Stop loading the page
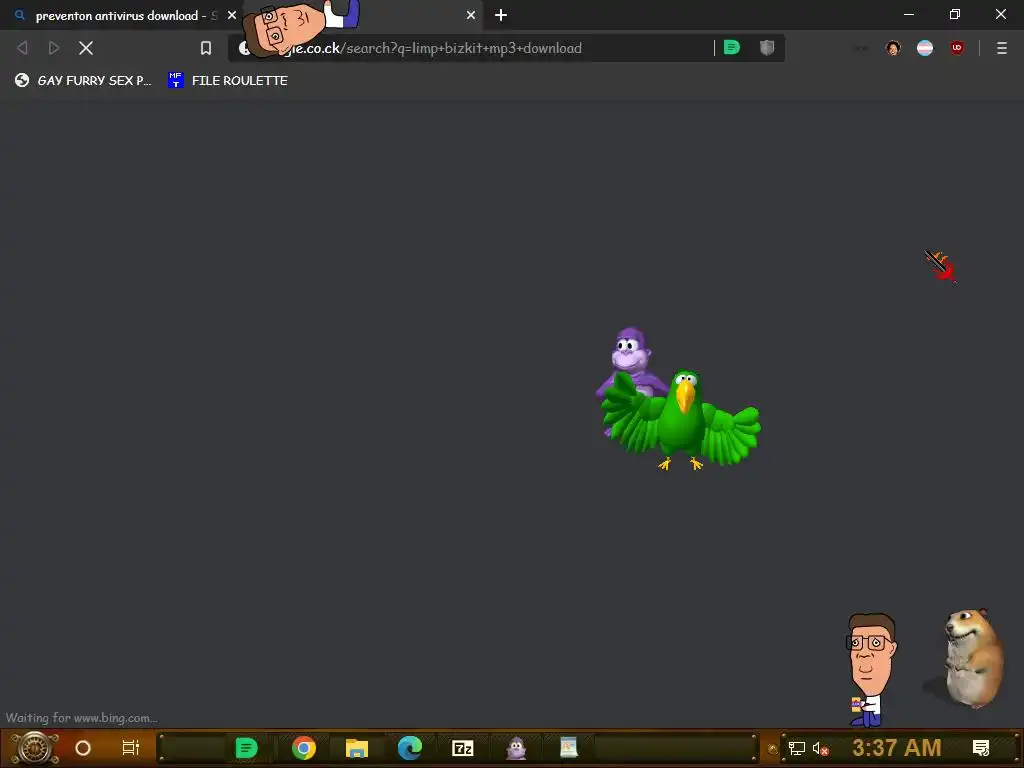This screenshot has height=768, width=1024. 86,48
